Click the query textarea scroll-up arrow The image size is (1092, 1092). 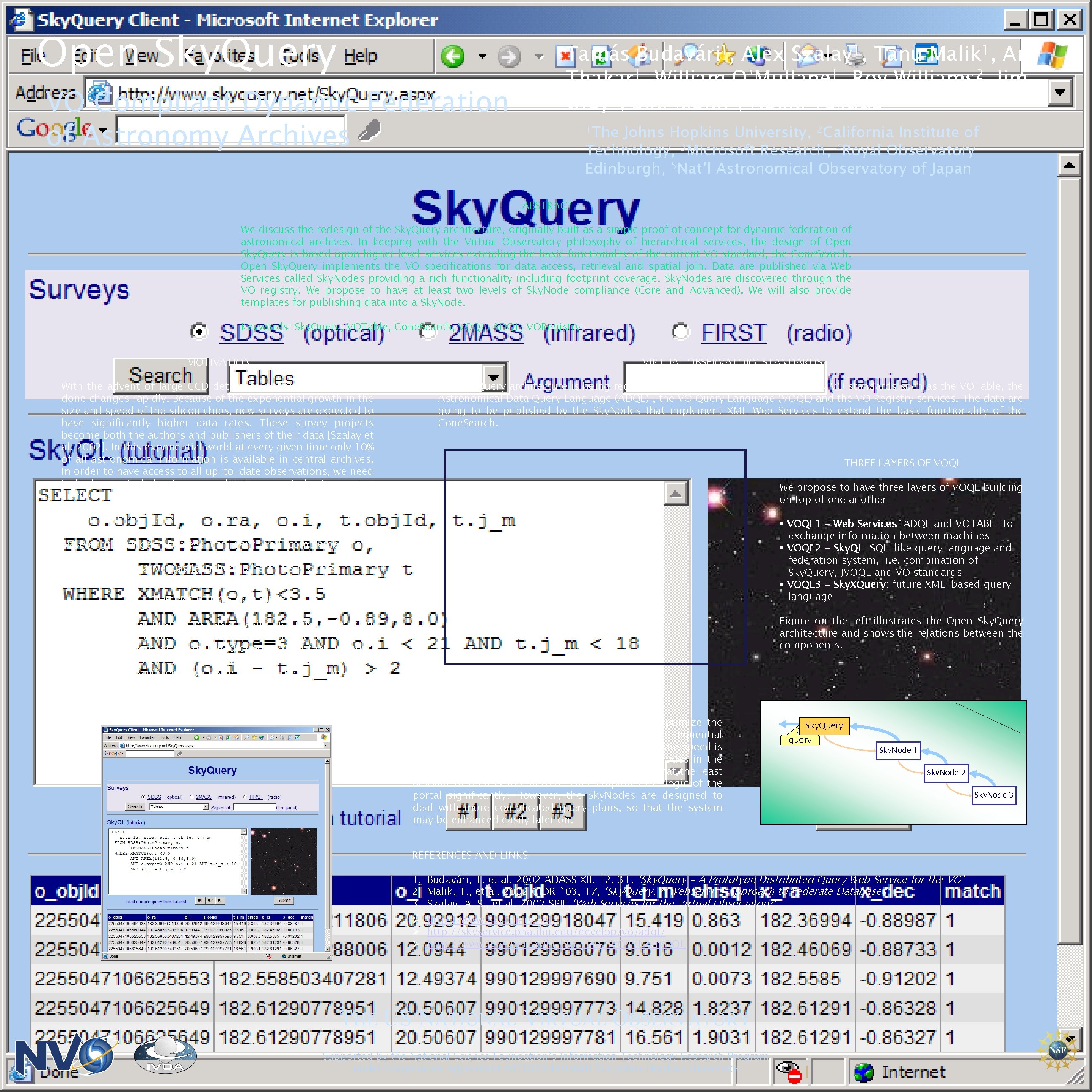[x=675, y=493]
